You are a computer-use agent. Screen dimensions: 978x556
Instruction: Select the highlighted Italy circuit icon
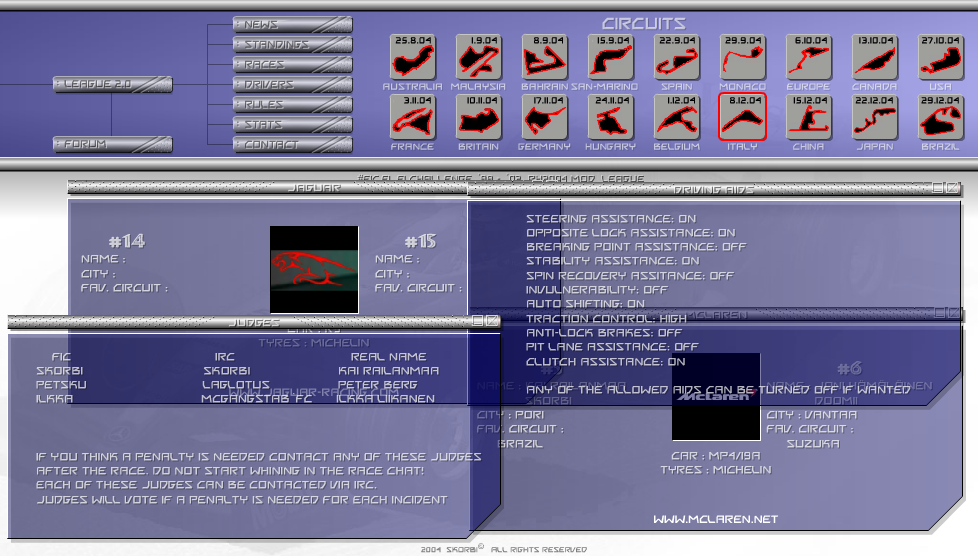(x=742, y=117)
